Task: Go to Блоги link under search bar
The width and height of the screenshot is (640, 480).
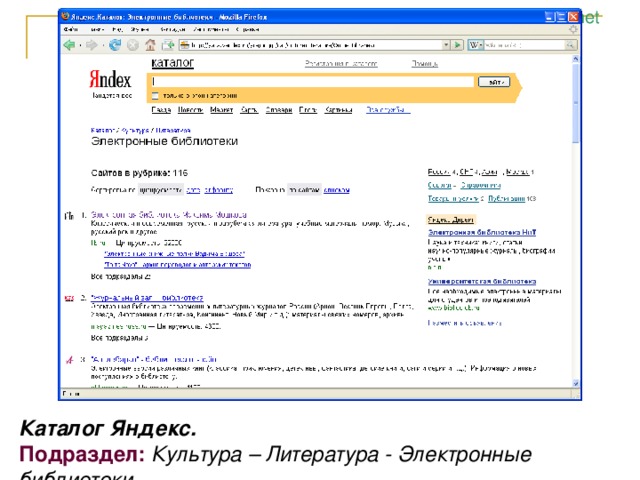Action: tap(308, 110)
